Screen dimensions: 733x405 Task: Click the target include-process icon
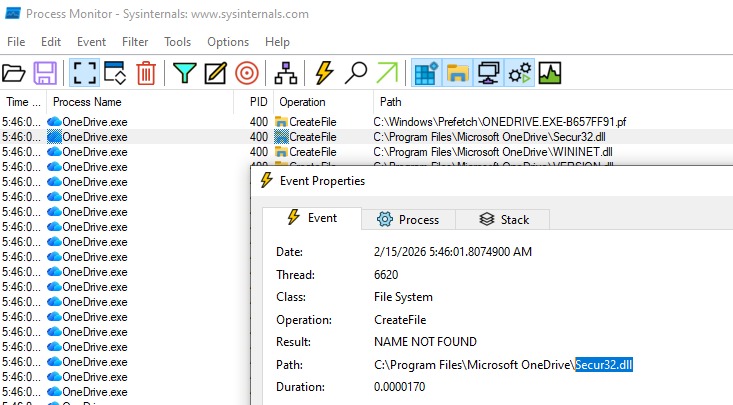pos(246,72)
